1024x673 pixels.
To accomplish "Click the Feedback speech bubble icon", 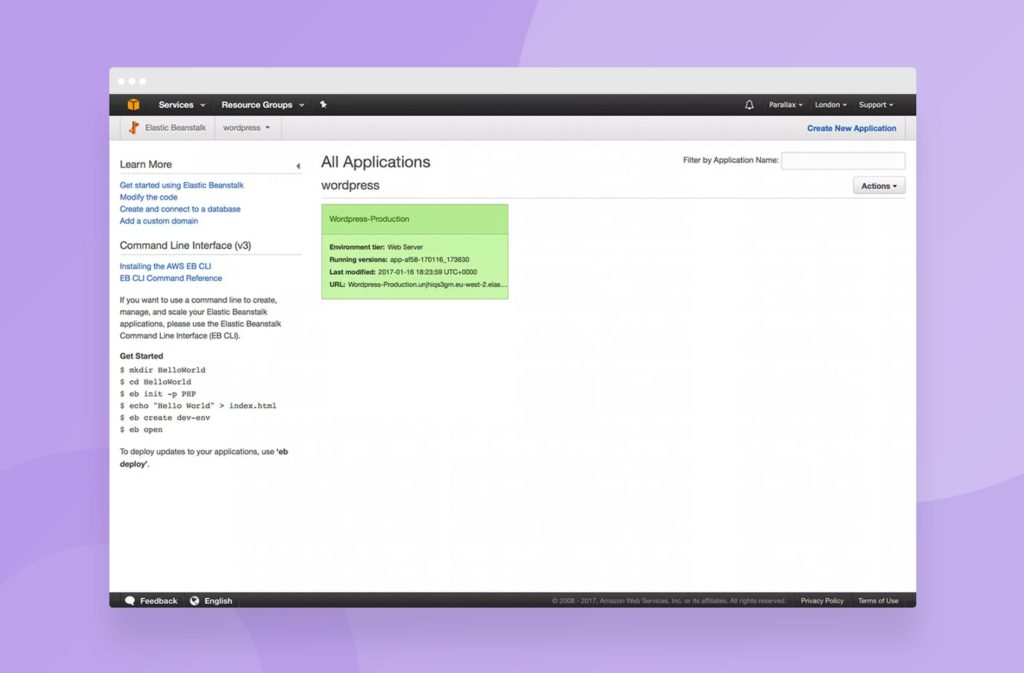I will (x=130, y=601).
